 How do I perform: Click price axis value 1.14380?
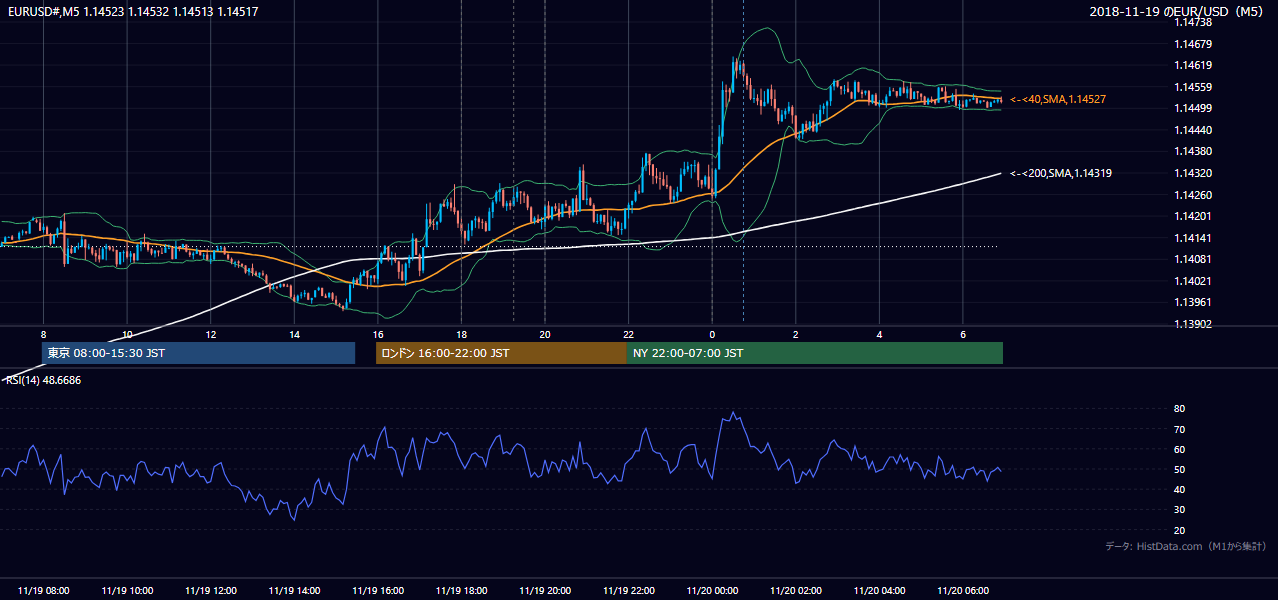point(1193,151)
